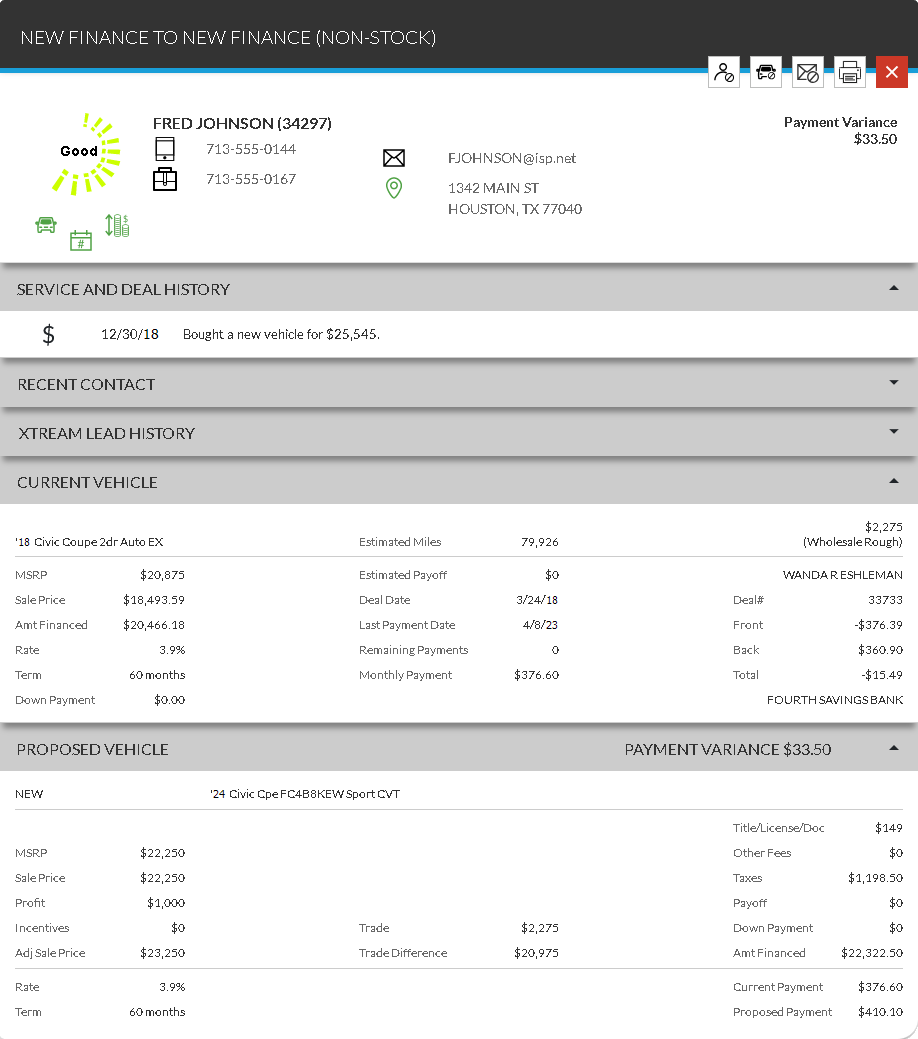Collapse the Current Vehicle section
The width and height of the screenshot is (918, 1039).
tap(893, 481)
